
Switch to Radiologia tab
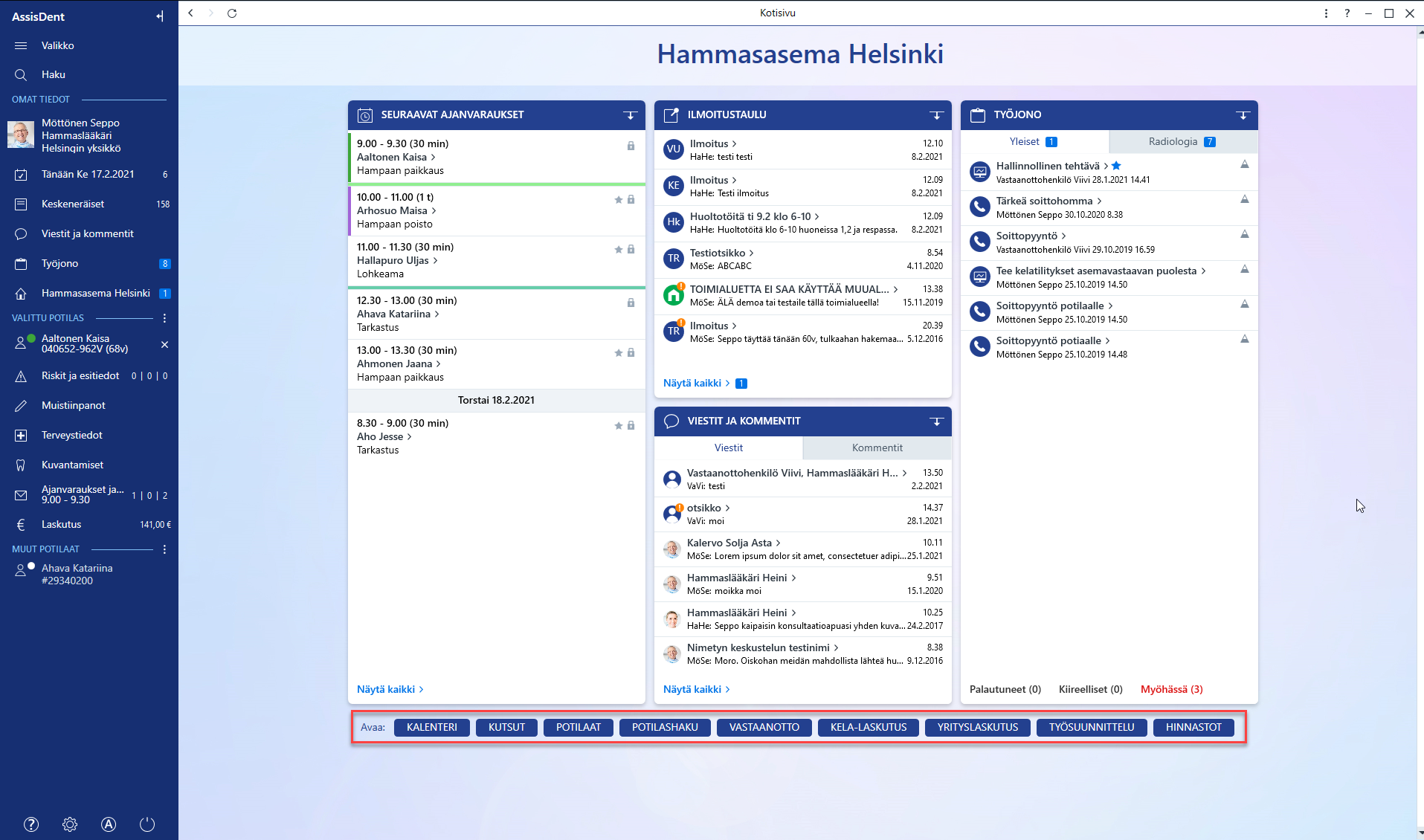pos(1183,141)
